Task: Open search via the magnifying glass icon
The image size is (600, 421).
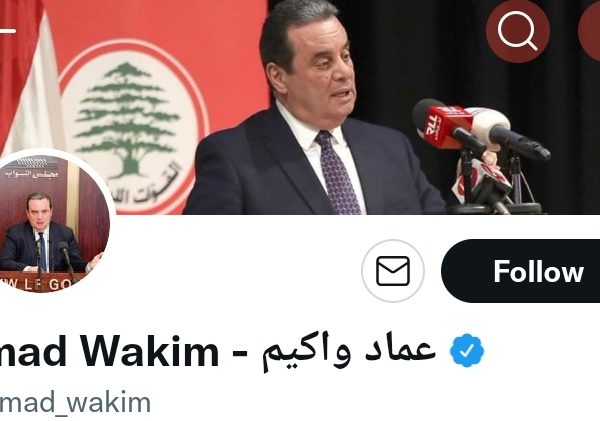Action: click(x=518, y=31)
